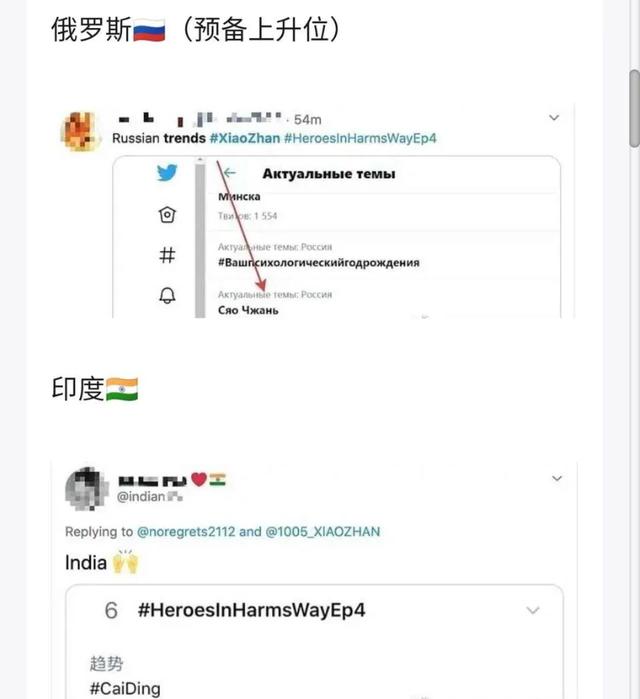The height and width of the screenshot is (699, 640).
Task: Click the Russian flag emoji in the heading
Action: click(149, 30)
